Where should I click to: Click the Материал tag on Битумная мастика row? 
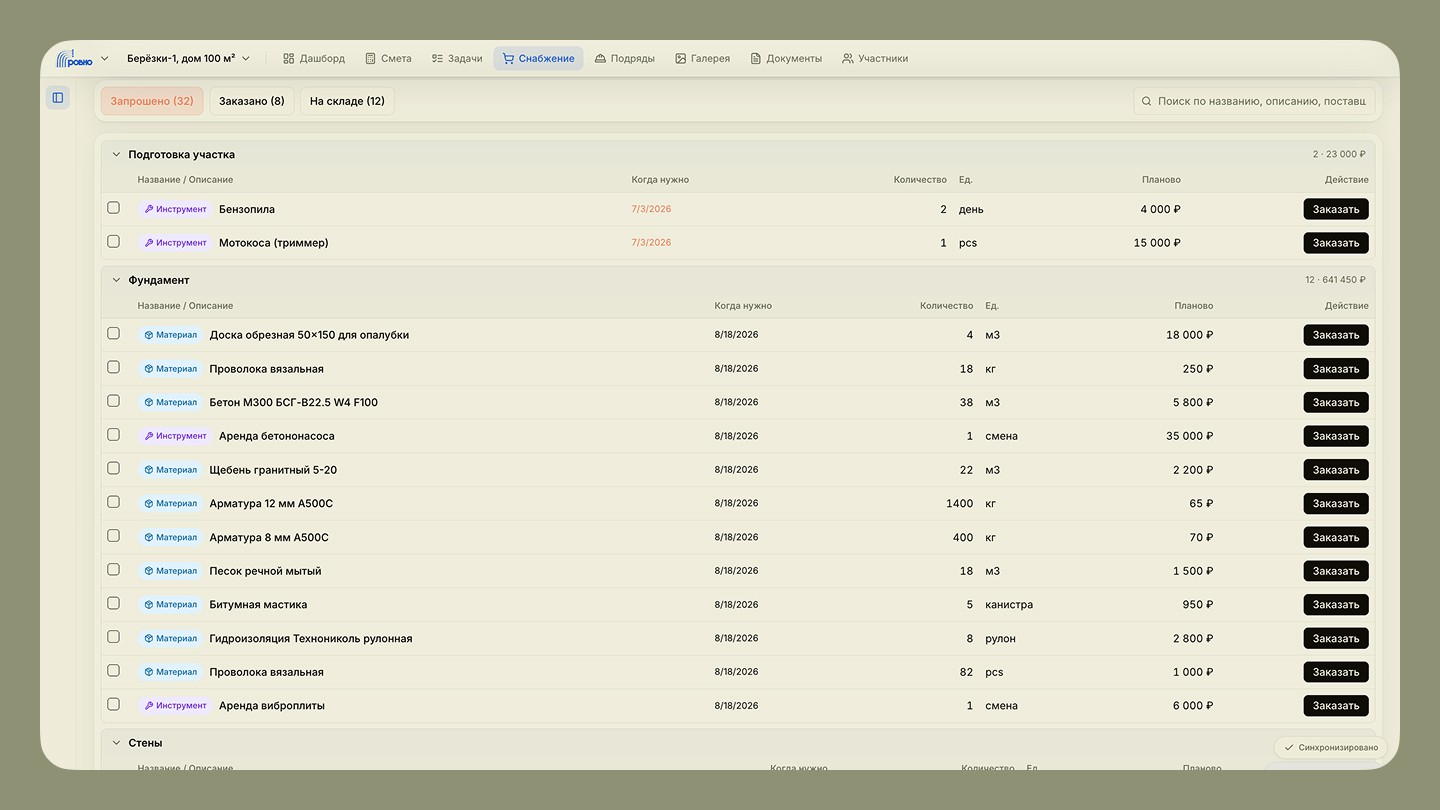pyautogui.click(x=170, y=605)
